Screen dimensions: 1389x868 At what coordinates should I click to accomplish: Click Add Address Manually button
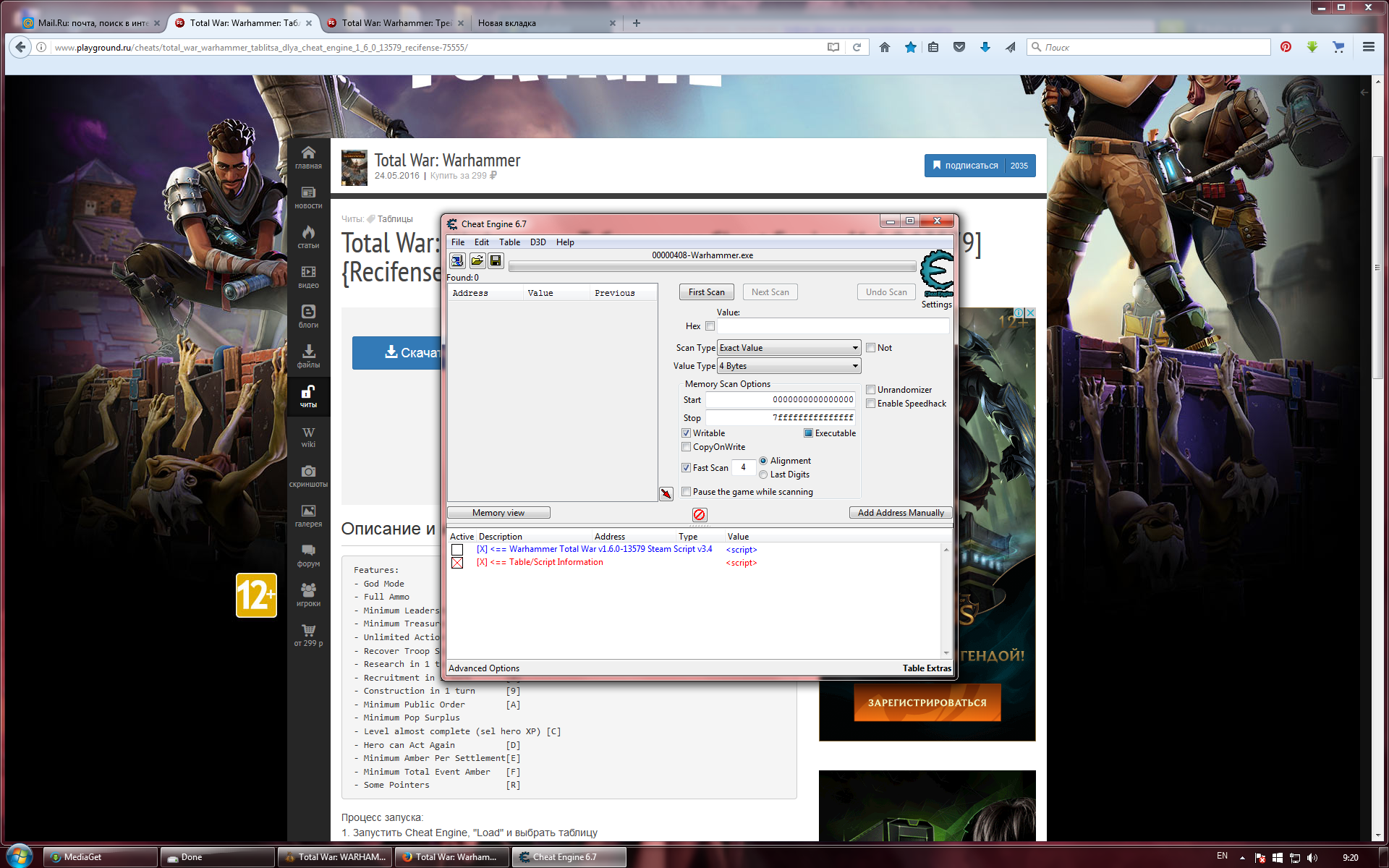[901, 513]
